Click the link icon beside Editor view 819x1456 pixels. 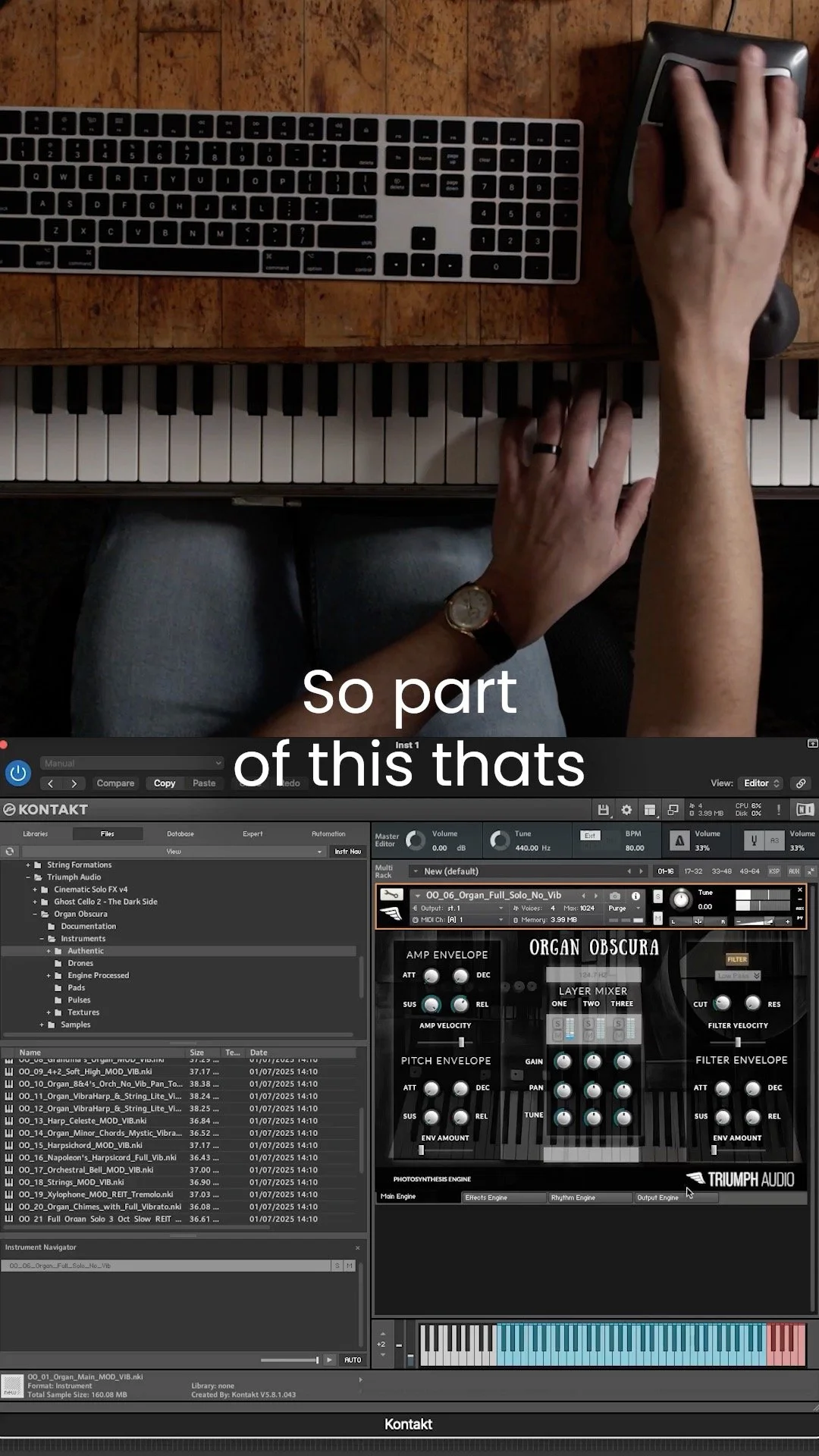[801, 783]
